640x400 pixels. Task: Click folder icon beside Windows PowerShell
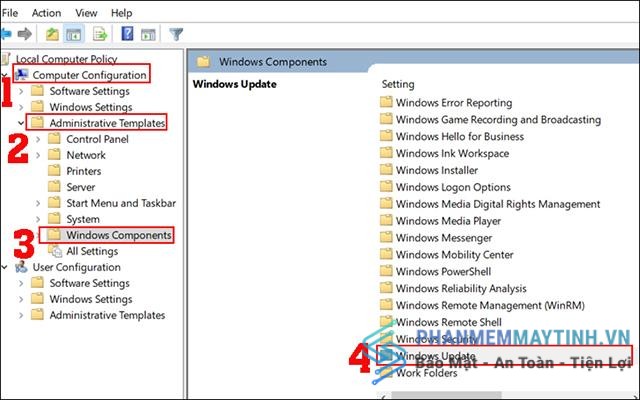386,271
